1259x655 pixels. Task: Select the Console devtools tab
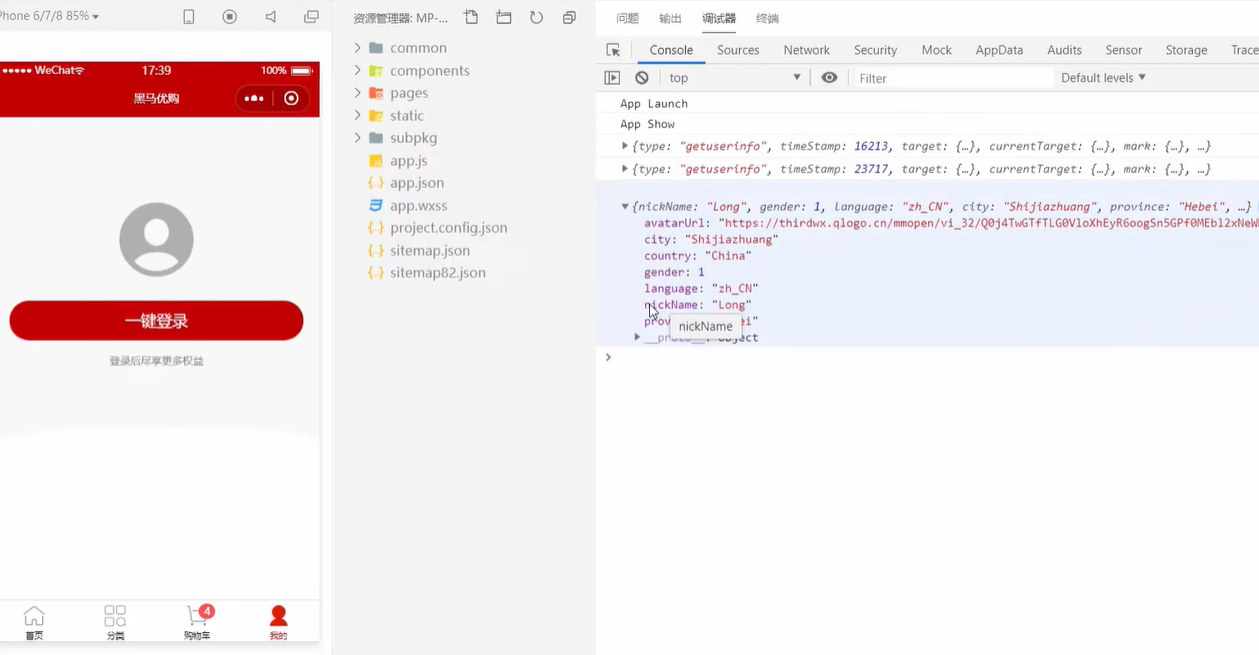[x=671, y=50]
